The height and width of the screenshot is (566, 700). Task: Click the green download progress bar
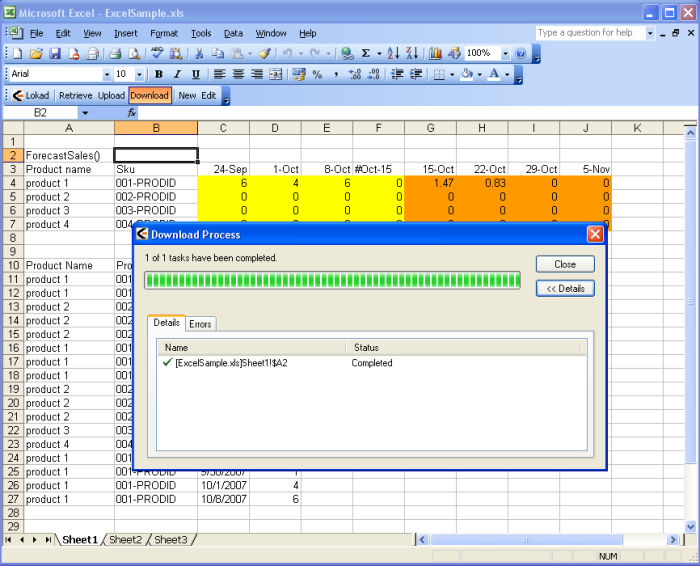(332, 280)
